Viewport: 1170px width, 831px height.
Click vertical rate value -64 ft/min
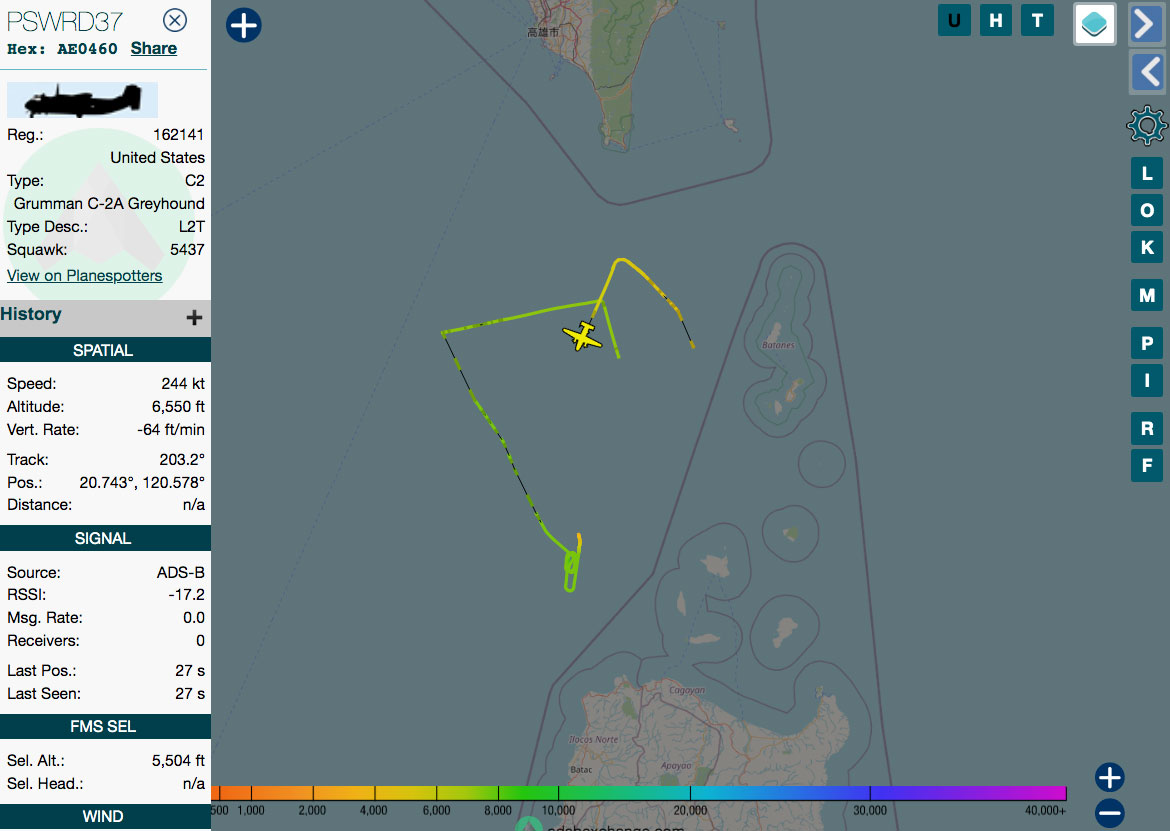coord(171,430)
